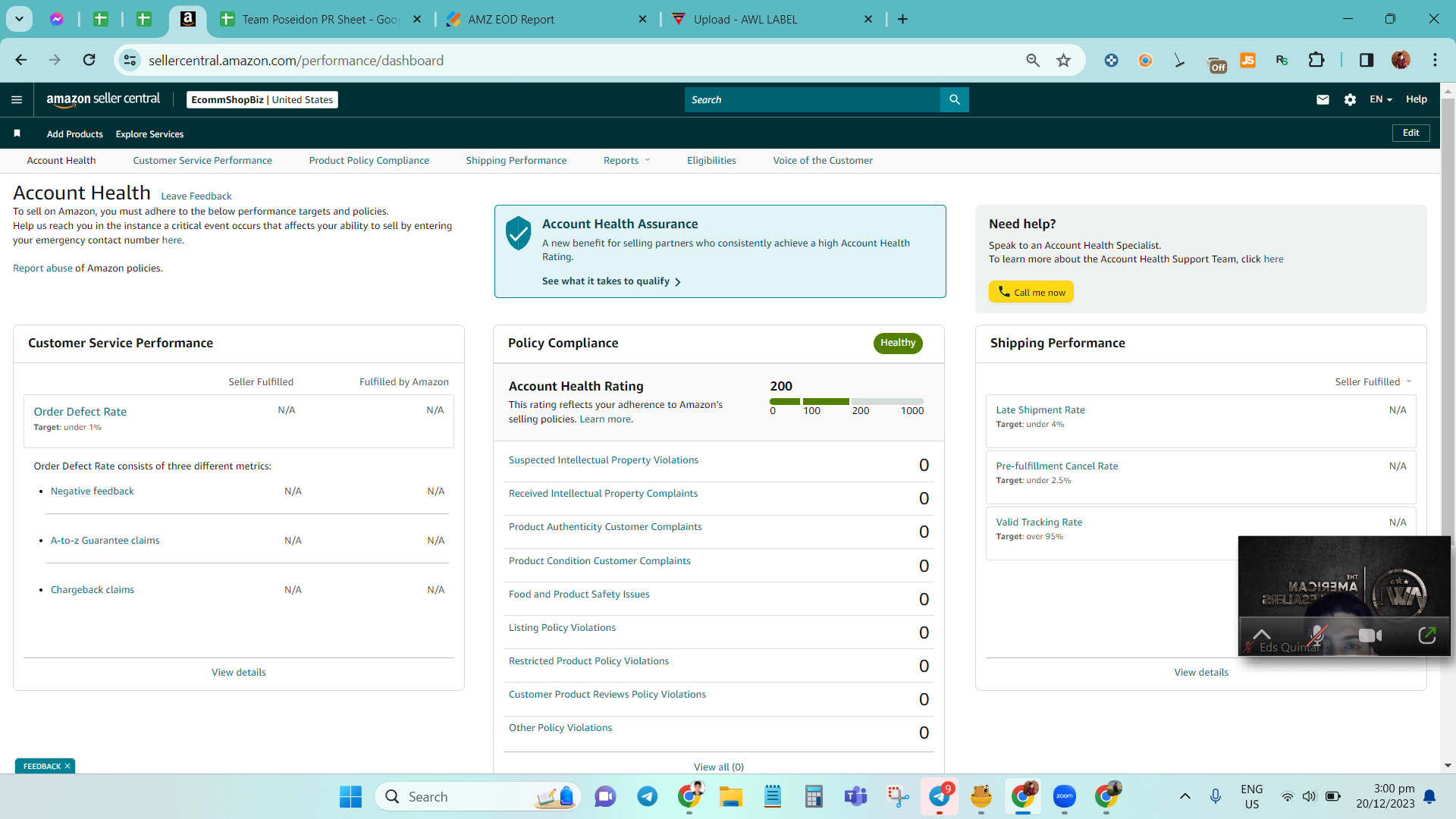The height and width of the screenshot is (819, 1456).
Task: Open the EN language dropdown
Action: tap(1380, 99)
